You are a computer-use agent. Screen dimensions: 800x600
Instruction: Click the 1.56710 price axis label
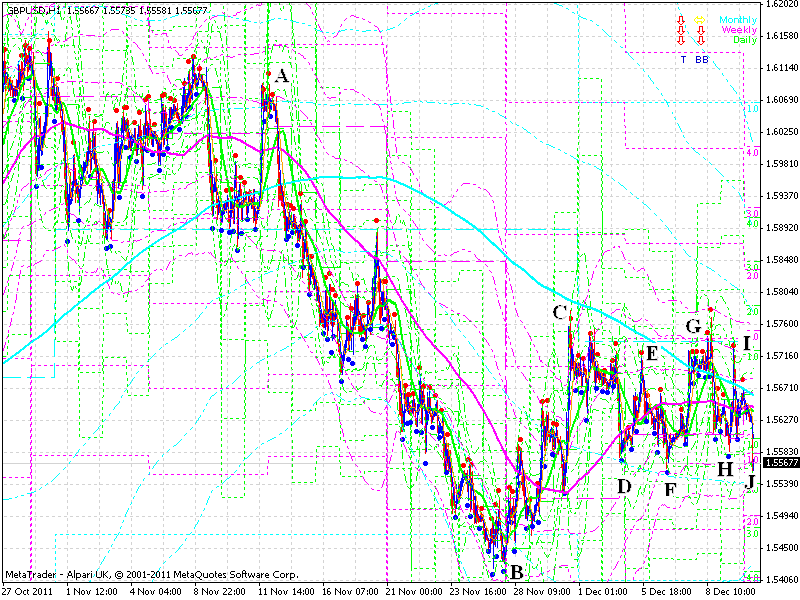(782, 388)
